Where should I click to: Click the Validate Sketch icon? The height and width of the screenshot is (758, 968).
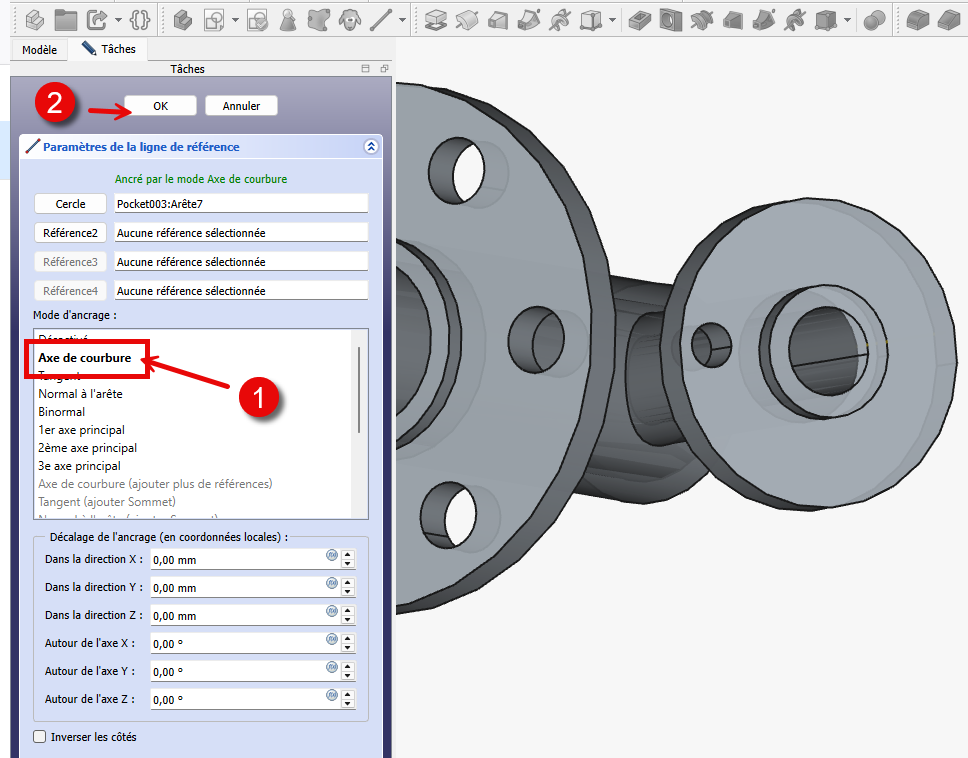[258, 19]
